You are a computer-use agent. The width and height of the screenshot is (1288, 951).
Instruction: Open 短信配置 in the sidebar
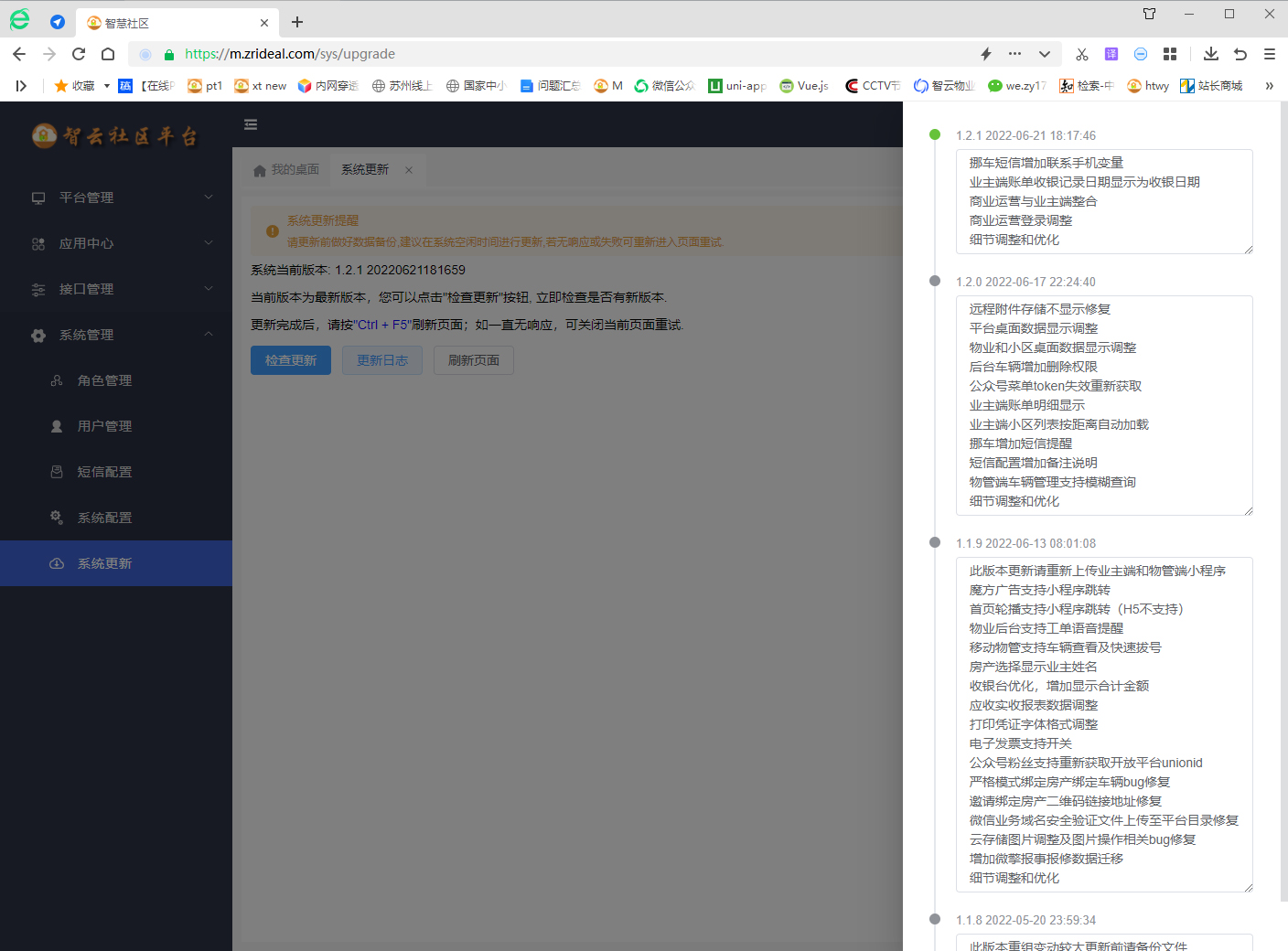click(x=116, y=472)
